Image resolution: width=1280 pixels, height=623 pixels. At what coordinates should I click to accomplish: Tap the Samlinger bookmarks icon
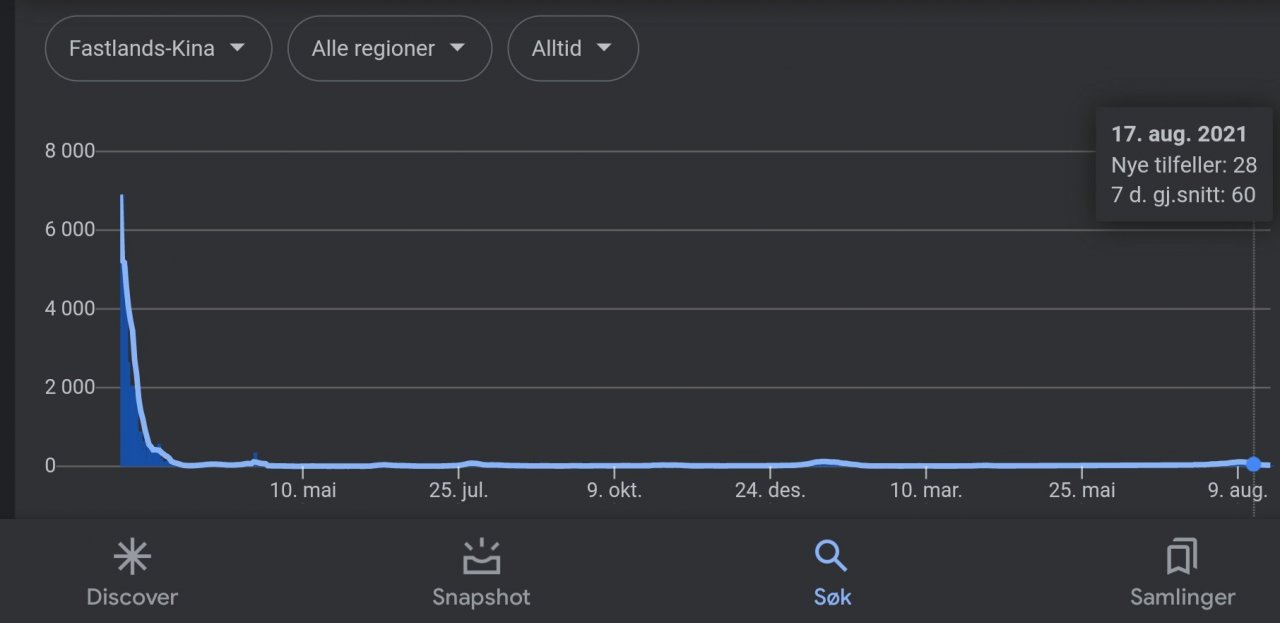click(1182, 557)
